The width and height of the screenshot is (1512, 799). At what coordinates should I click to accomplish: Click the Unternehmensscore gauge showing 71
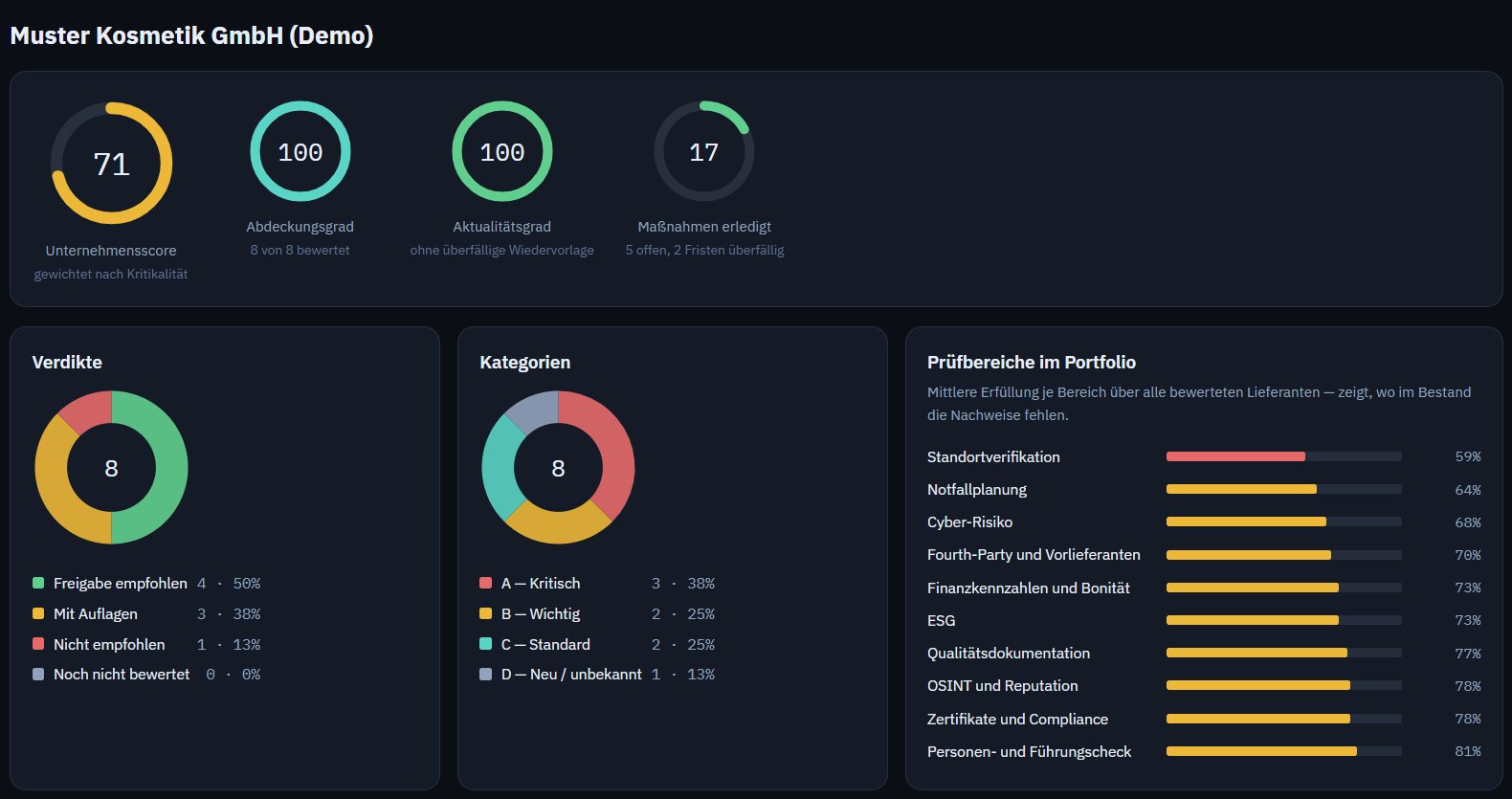(111, 164)
